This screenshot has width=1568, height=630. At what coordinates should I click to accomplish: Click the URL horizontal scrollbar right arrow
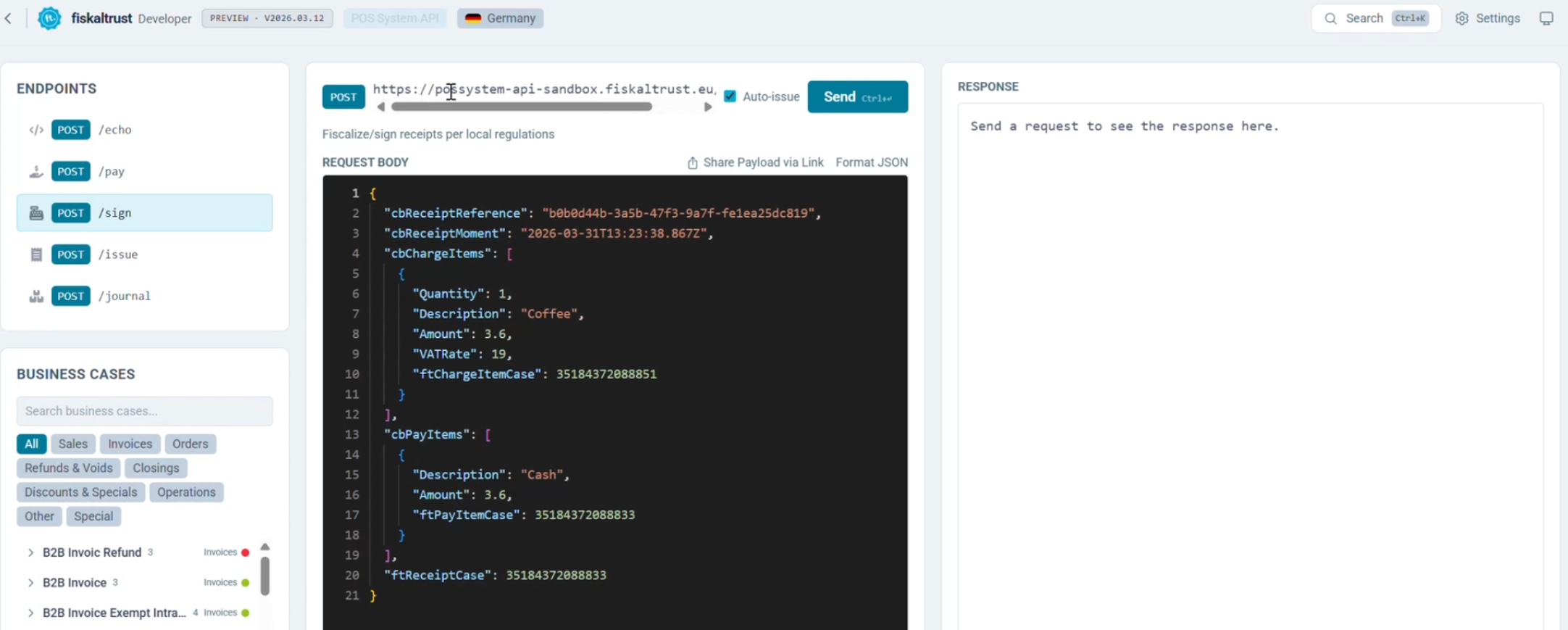coord(708,107)
